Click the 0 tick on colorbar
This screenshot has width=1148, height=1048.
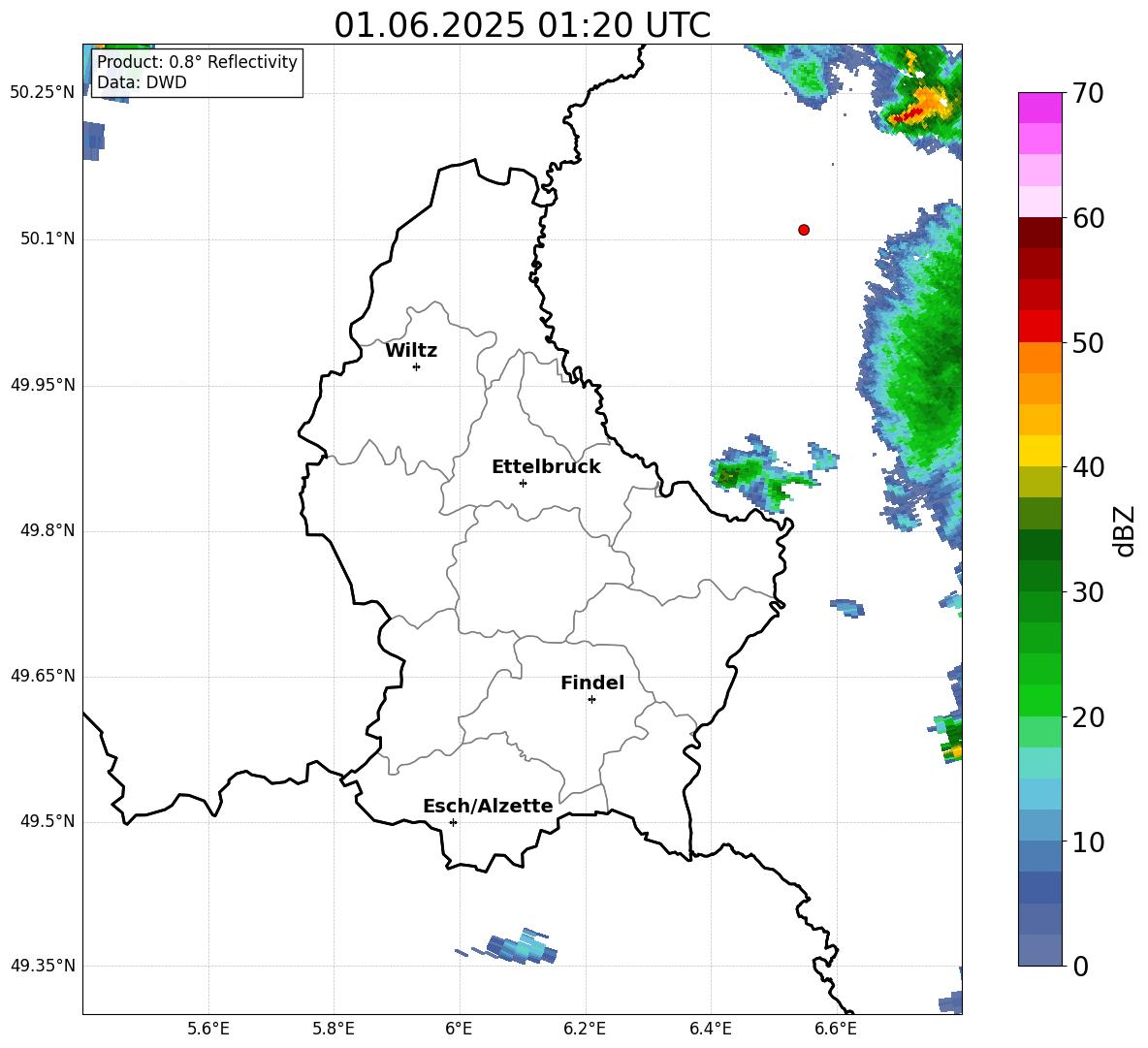[1080, 967]
